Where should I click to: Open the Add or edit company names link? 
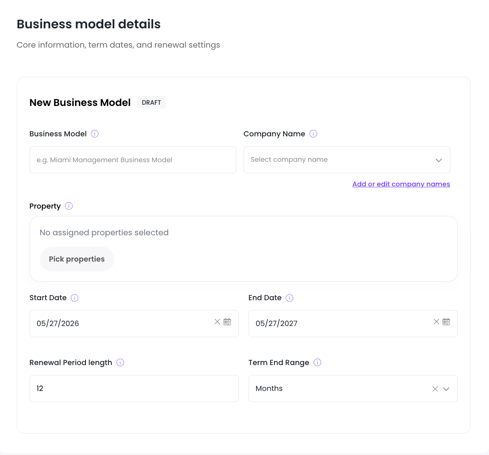pyautogui.click(x=401, y=184)
